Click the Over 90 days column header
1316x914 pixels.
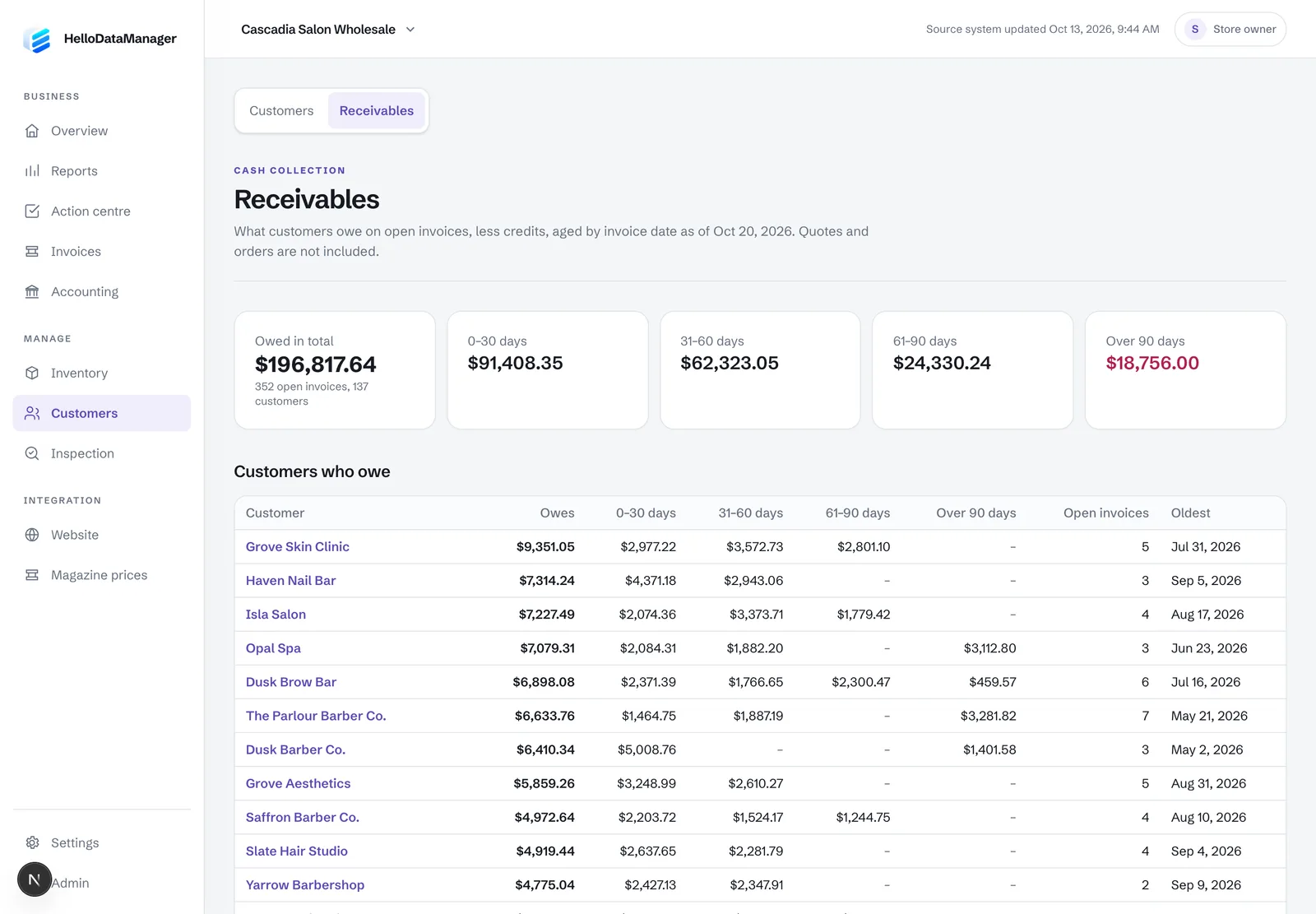click(x=976, y=513)
